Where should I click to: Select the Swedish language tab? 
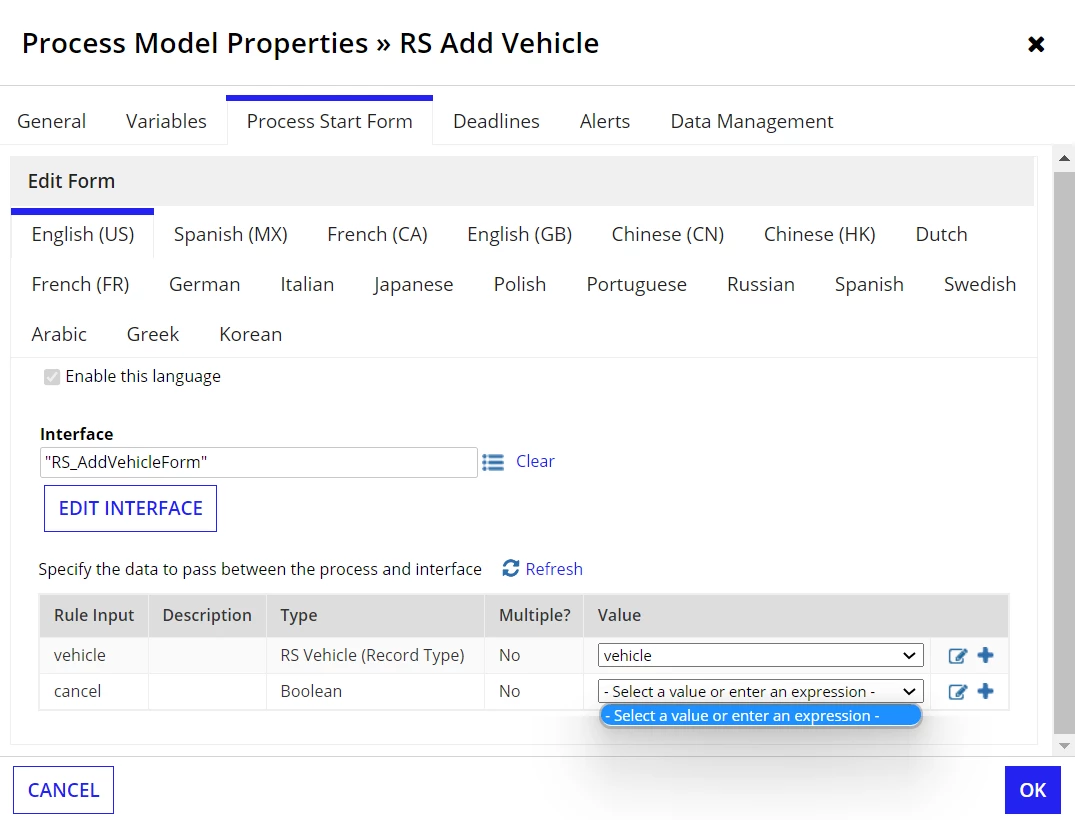pos(980,285)
